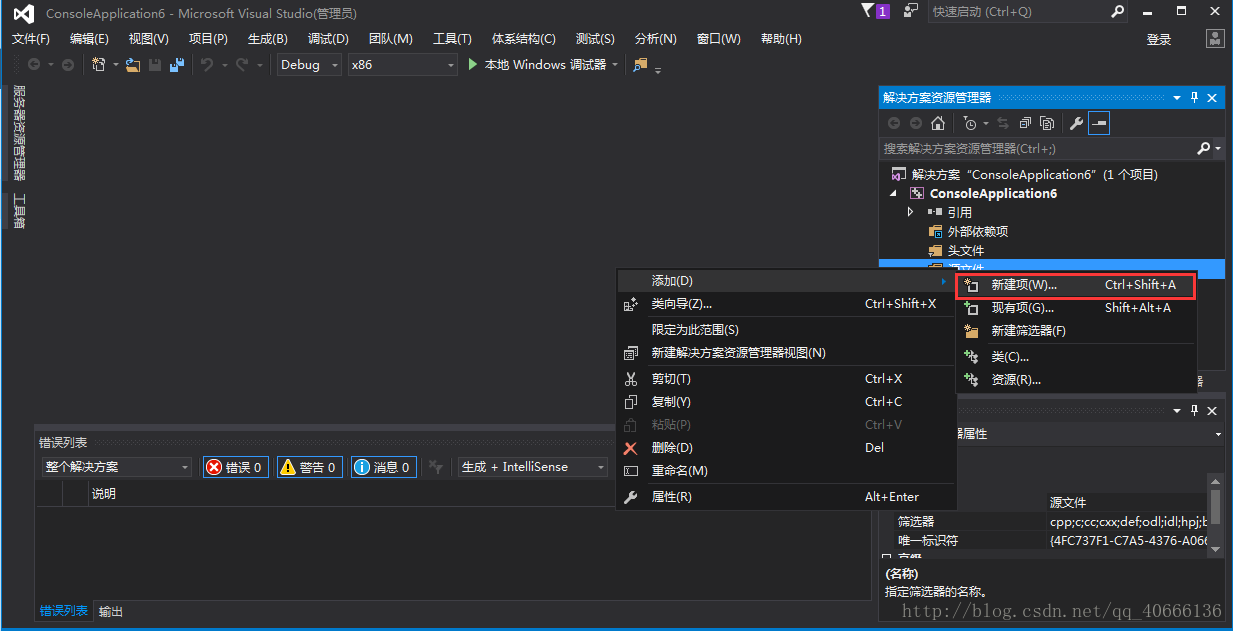This screenshot has width=1233, height=631.
Task: Click the Properties panel vertical scrollbar
Action: 1215,515
